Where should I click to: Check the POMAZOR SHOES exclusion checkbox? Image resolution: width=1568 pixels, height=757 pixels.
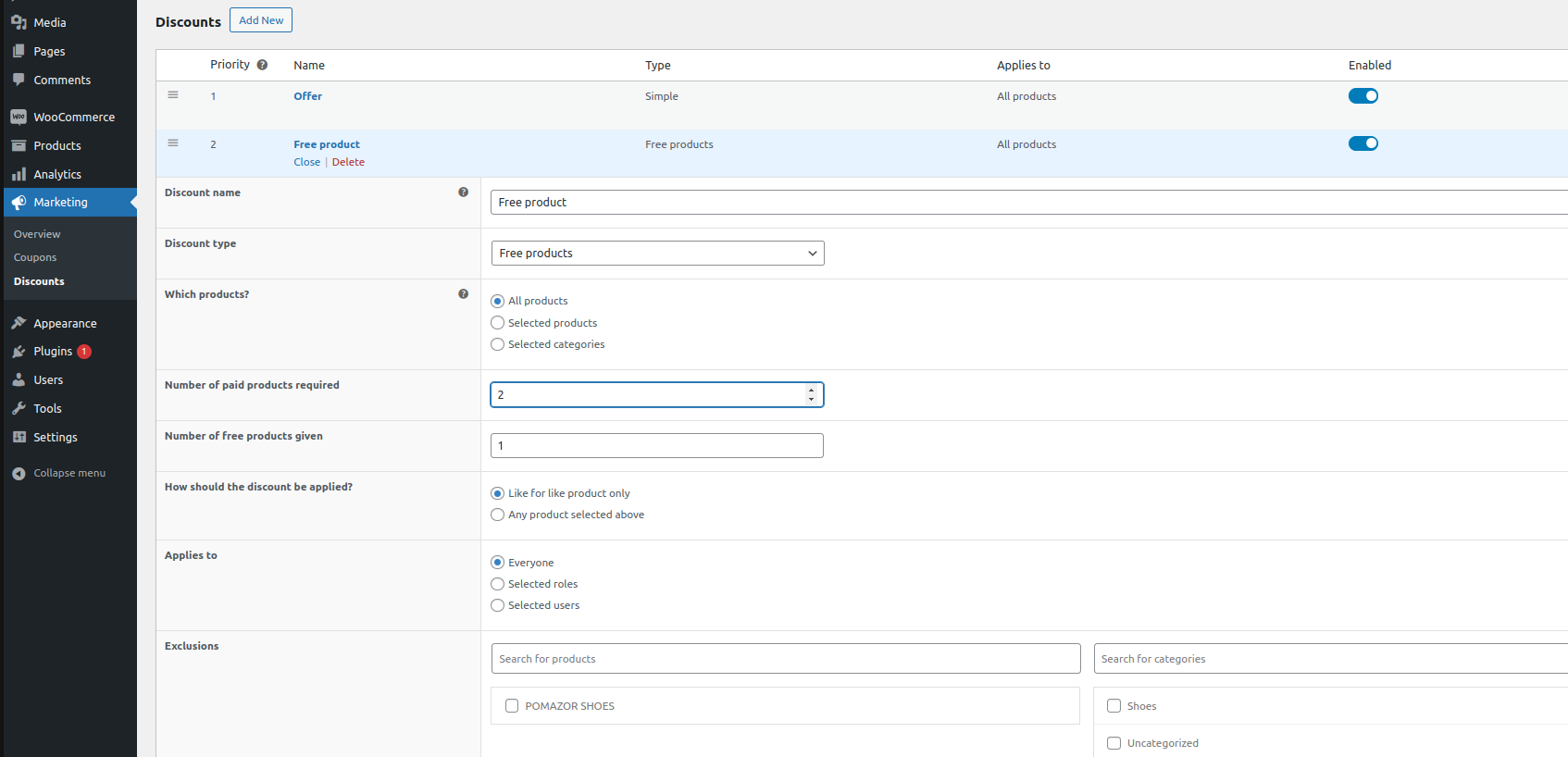(x=512, y=706)
